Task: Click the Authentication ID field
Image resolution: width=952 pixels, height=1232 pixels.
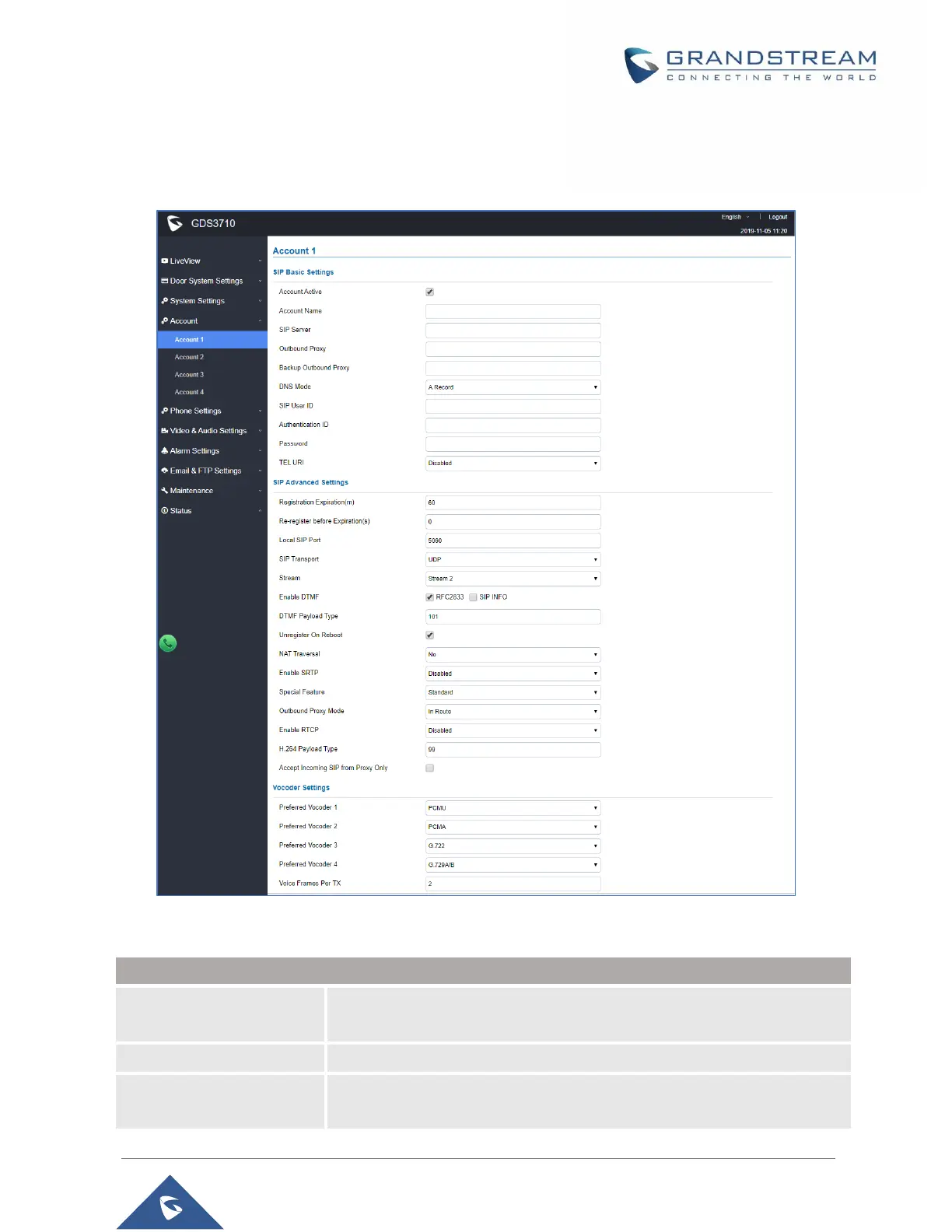Action: point(513,425)
